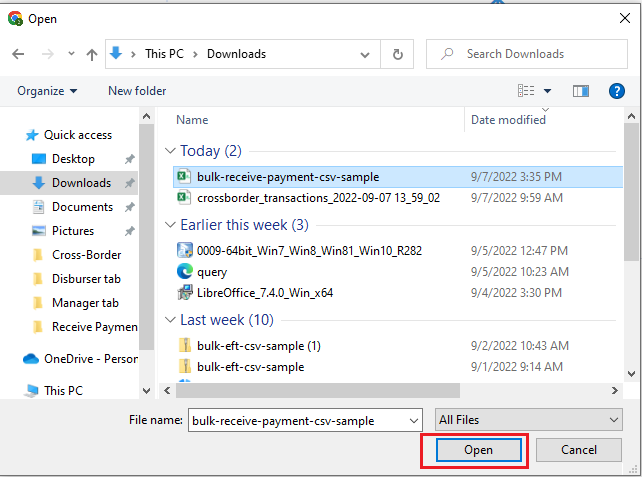Select Documents in Quick access
The image size is (642, 477).
pos(82,207)
